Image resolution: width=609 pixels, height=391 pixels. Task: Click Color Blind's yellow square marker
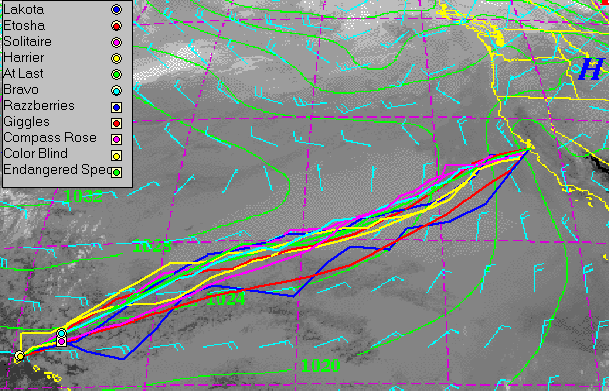[x=116, y=156]
